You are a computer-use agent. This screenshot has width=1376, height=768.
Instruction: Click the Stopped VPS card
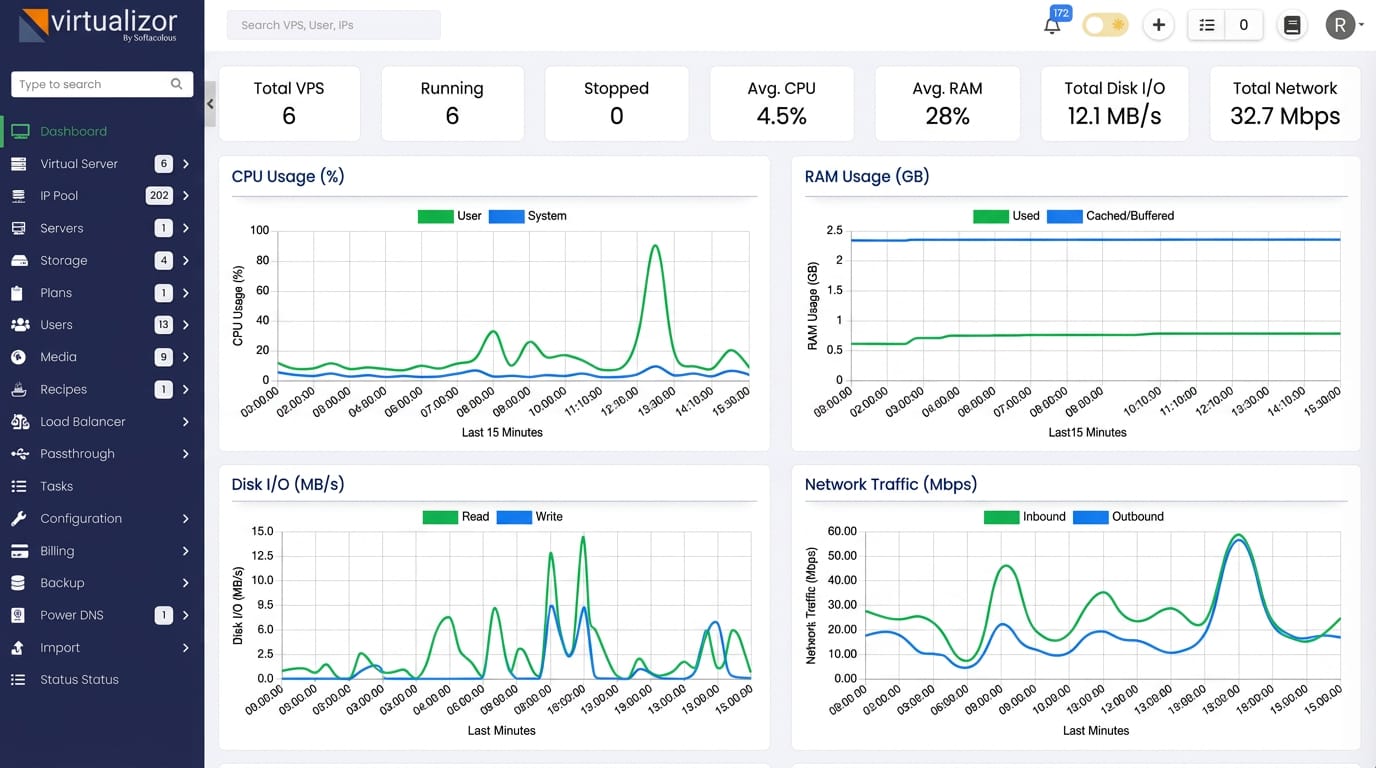(x=617, y=103)
